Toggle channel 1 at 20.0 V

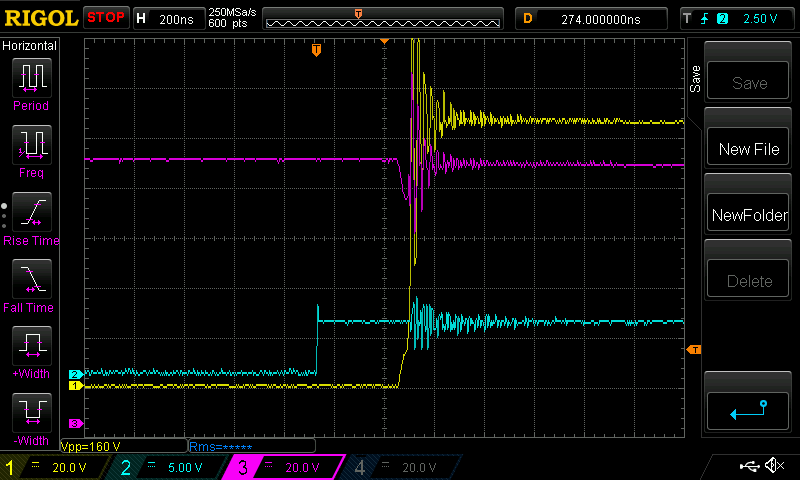click(55, 467)
